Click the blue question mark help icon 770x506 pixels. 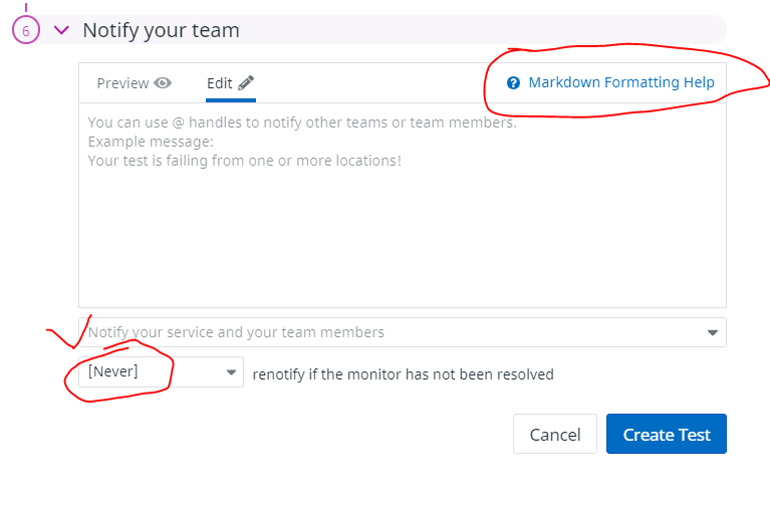(x=513, y=83)
